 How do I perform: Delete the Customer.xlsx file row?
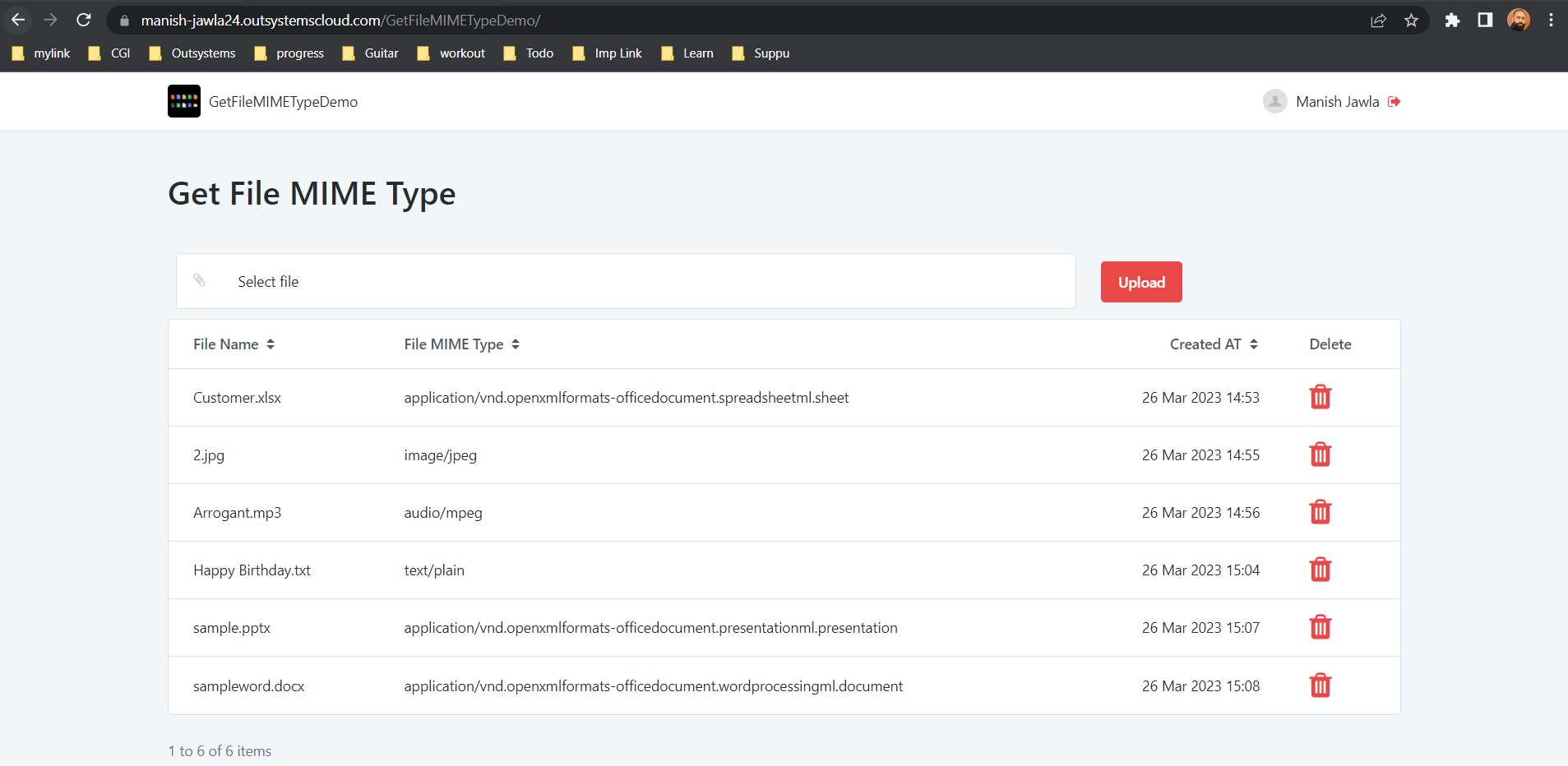pyautogui.click(x=1320, y=397)
